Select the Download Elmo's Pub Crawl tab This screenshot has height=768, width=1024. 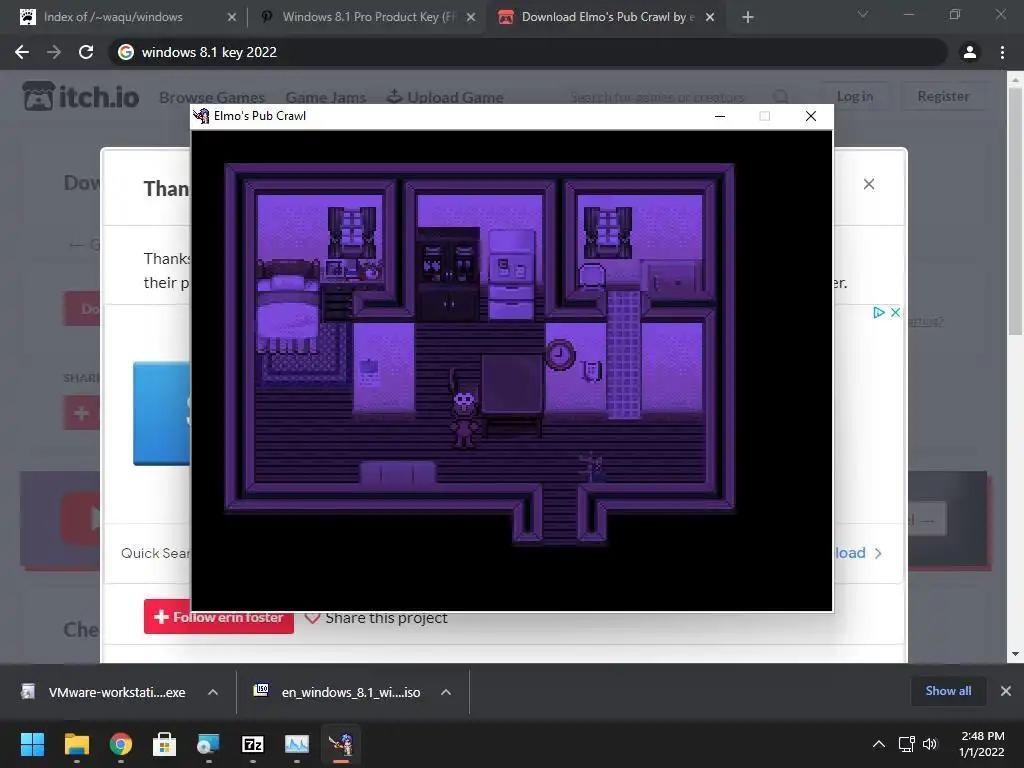click(606, 17)
